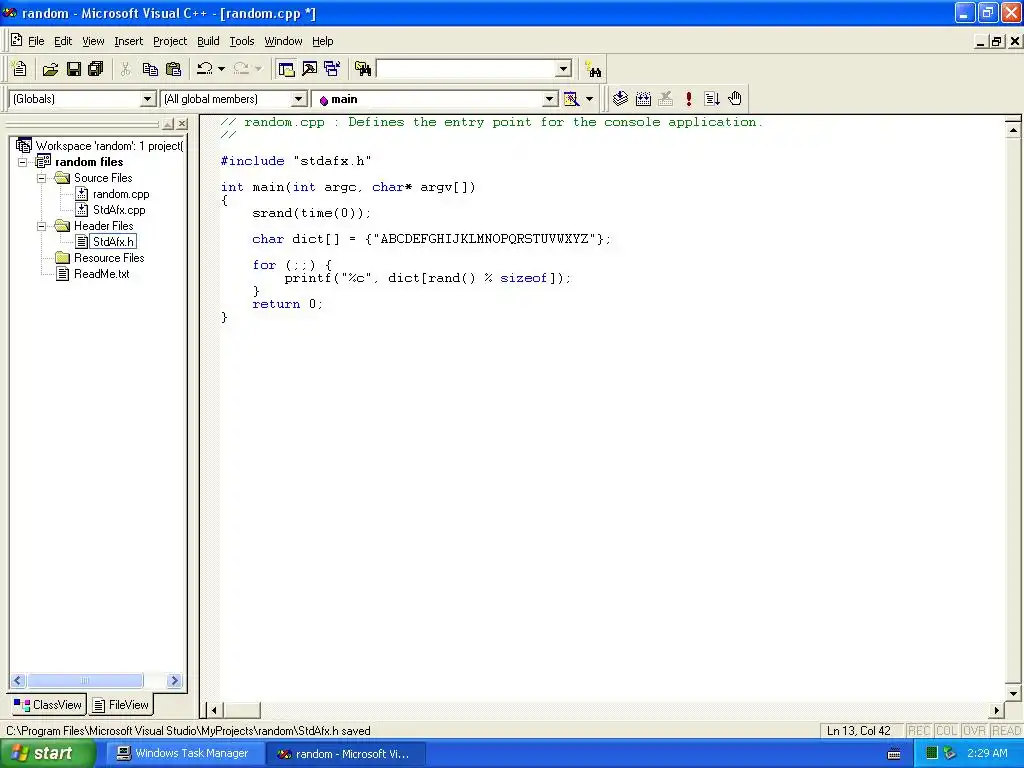Open the (Globals) class dropdown
Screen dimensions: 1024x768
(148, 99)
